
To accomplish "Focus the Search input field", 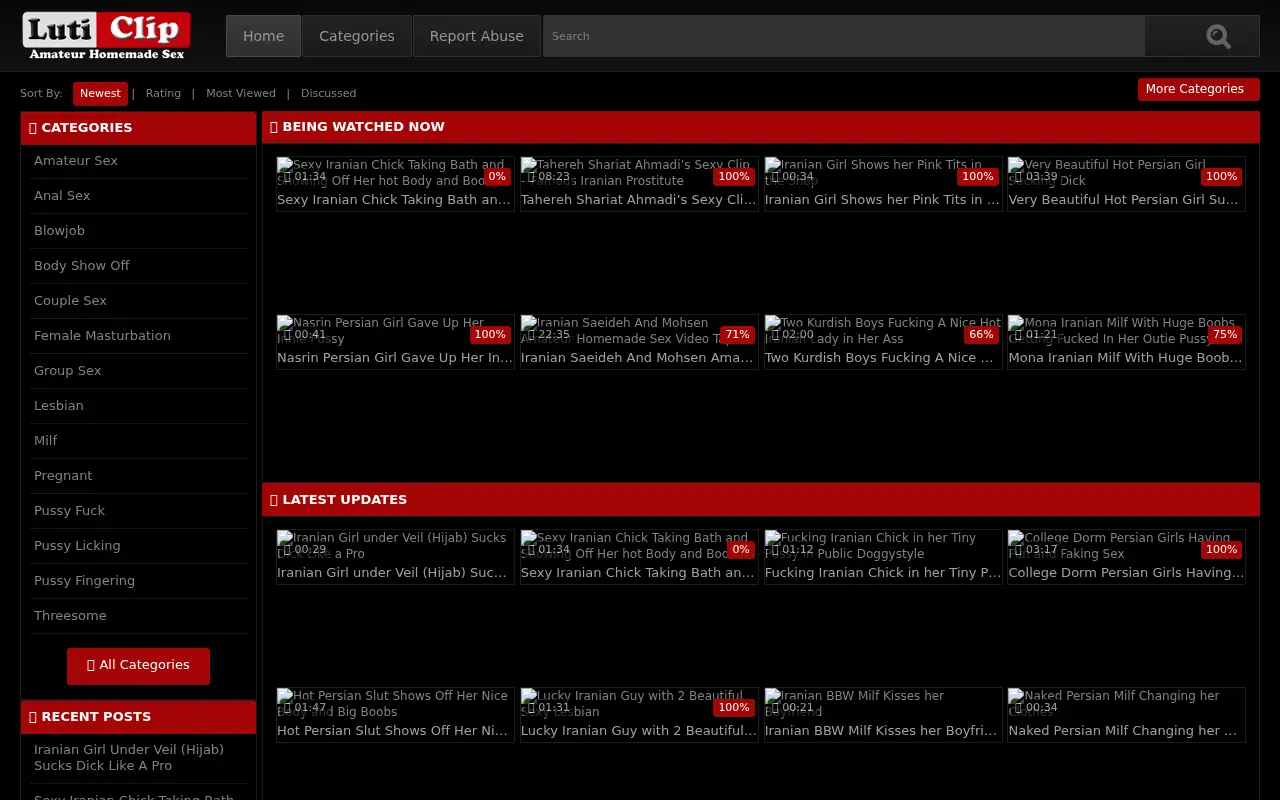I will 844,36.
